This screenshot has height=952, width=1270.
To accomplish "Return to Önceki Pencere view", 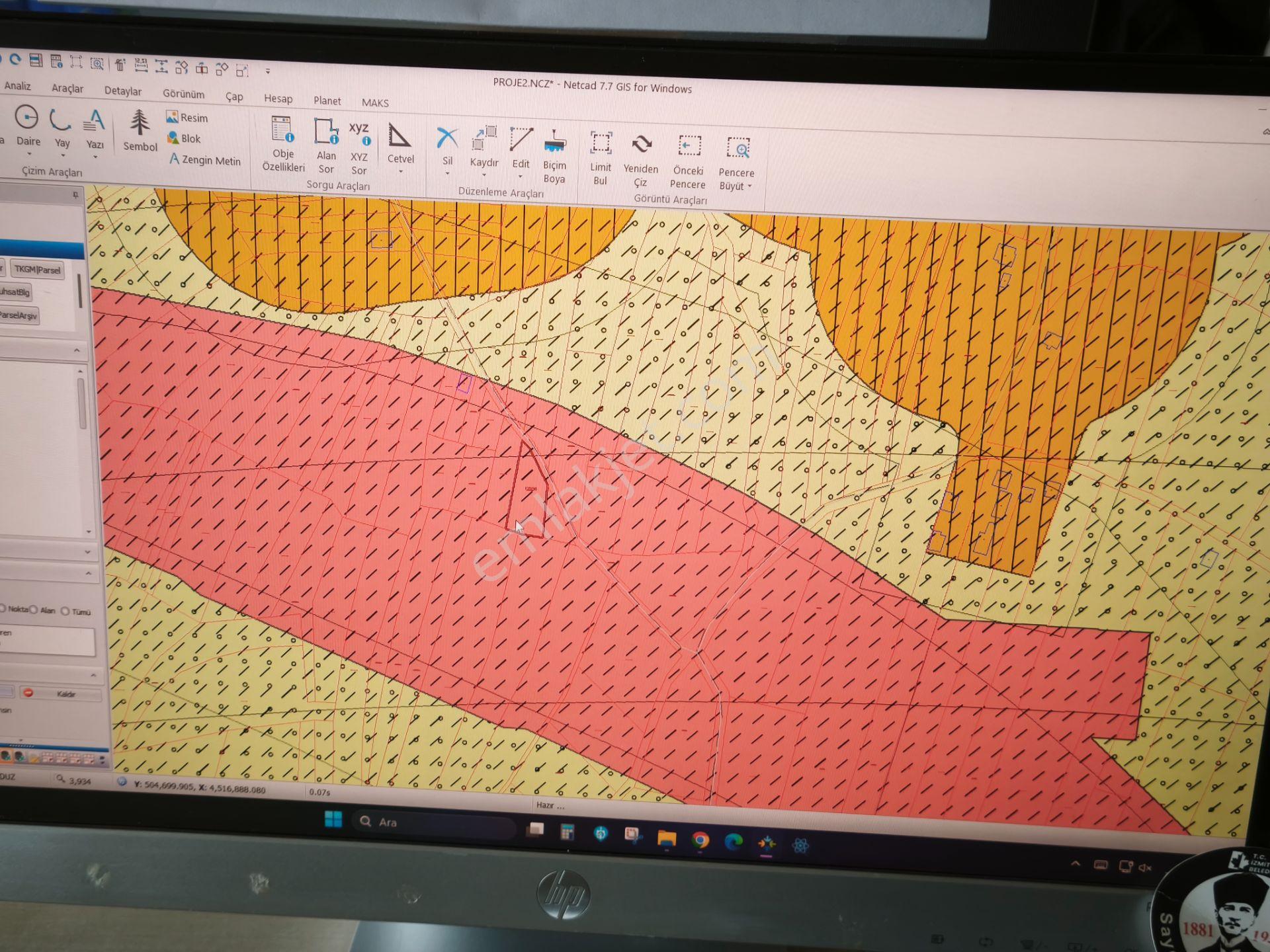I will [688, 163].
